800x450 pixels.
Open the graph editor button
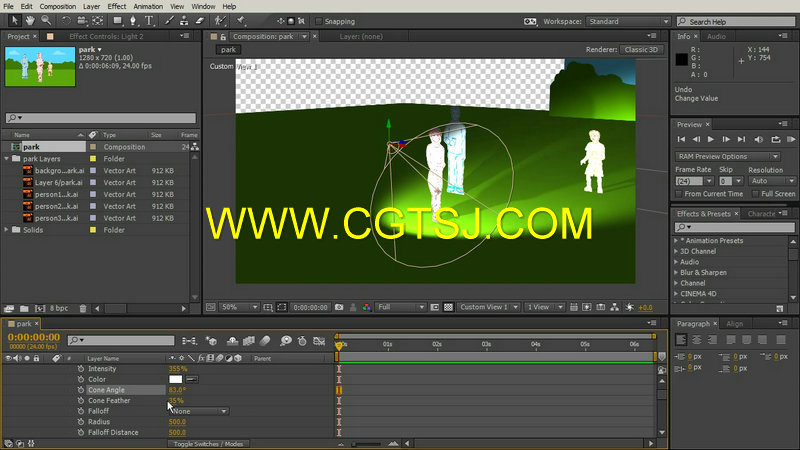[319, 341]
